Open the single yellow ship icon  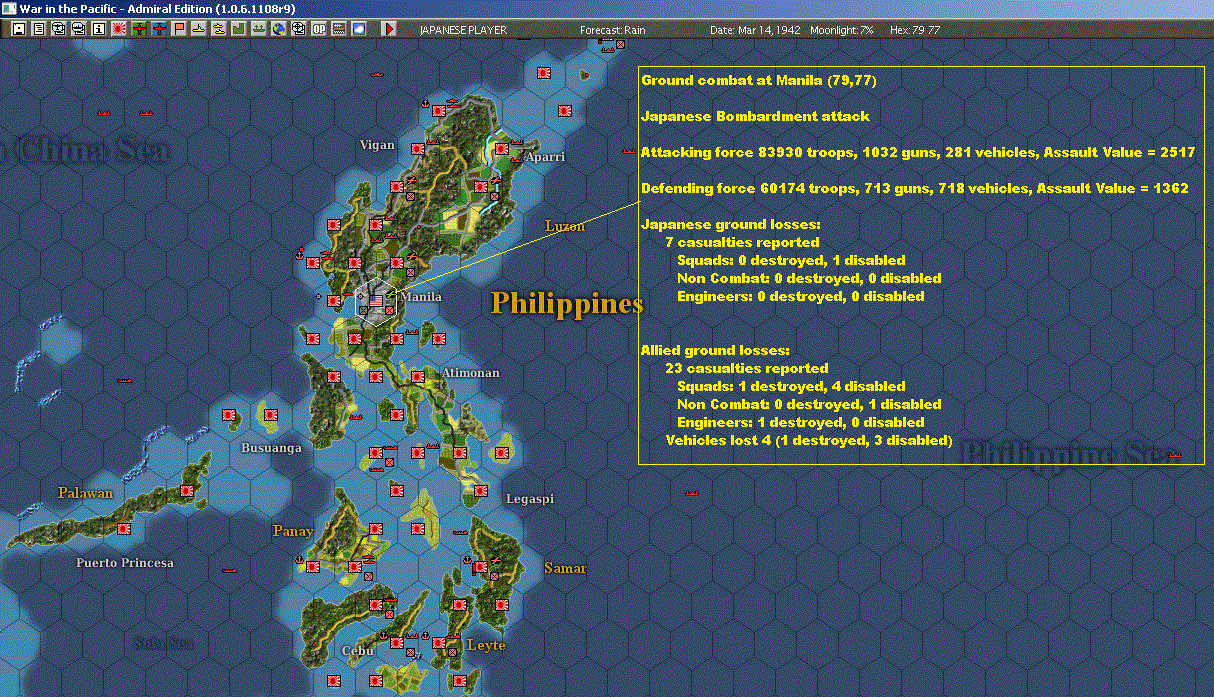click(199, 29)
